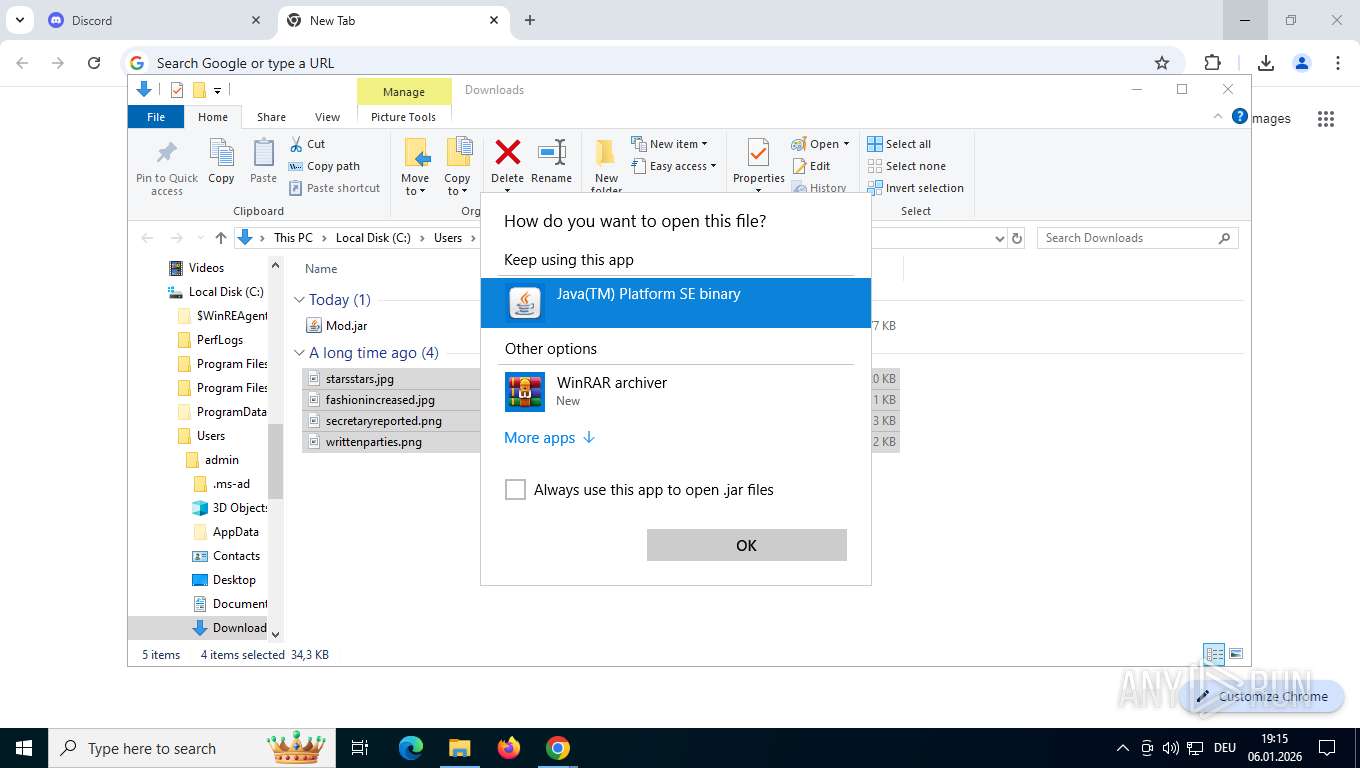Switch to the View ribbon tab

[327, 117]
